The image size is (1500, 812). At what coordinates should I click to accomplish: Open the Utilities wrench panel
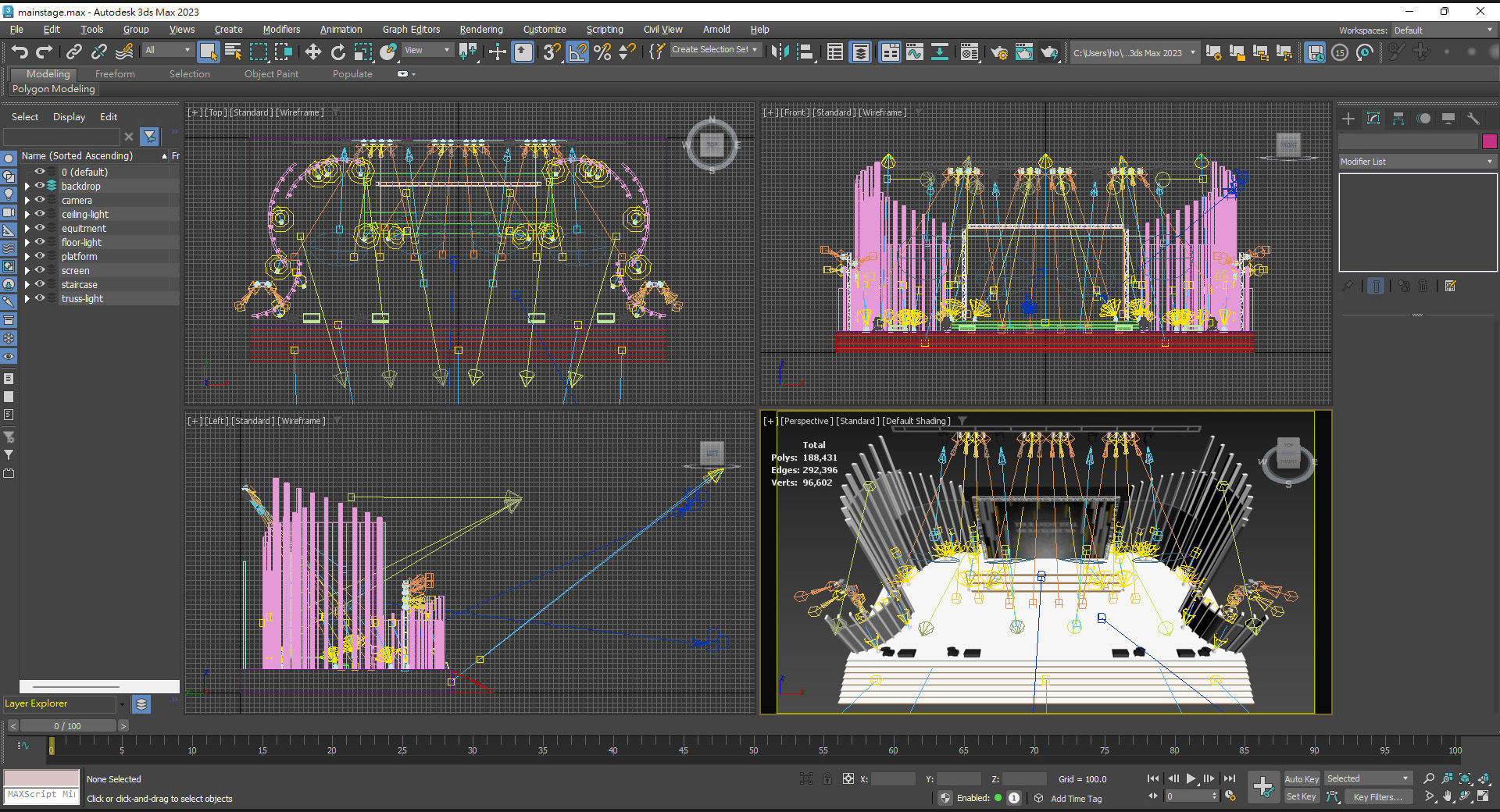click(1473, 119)
